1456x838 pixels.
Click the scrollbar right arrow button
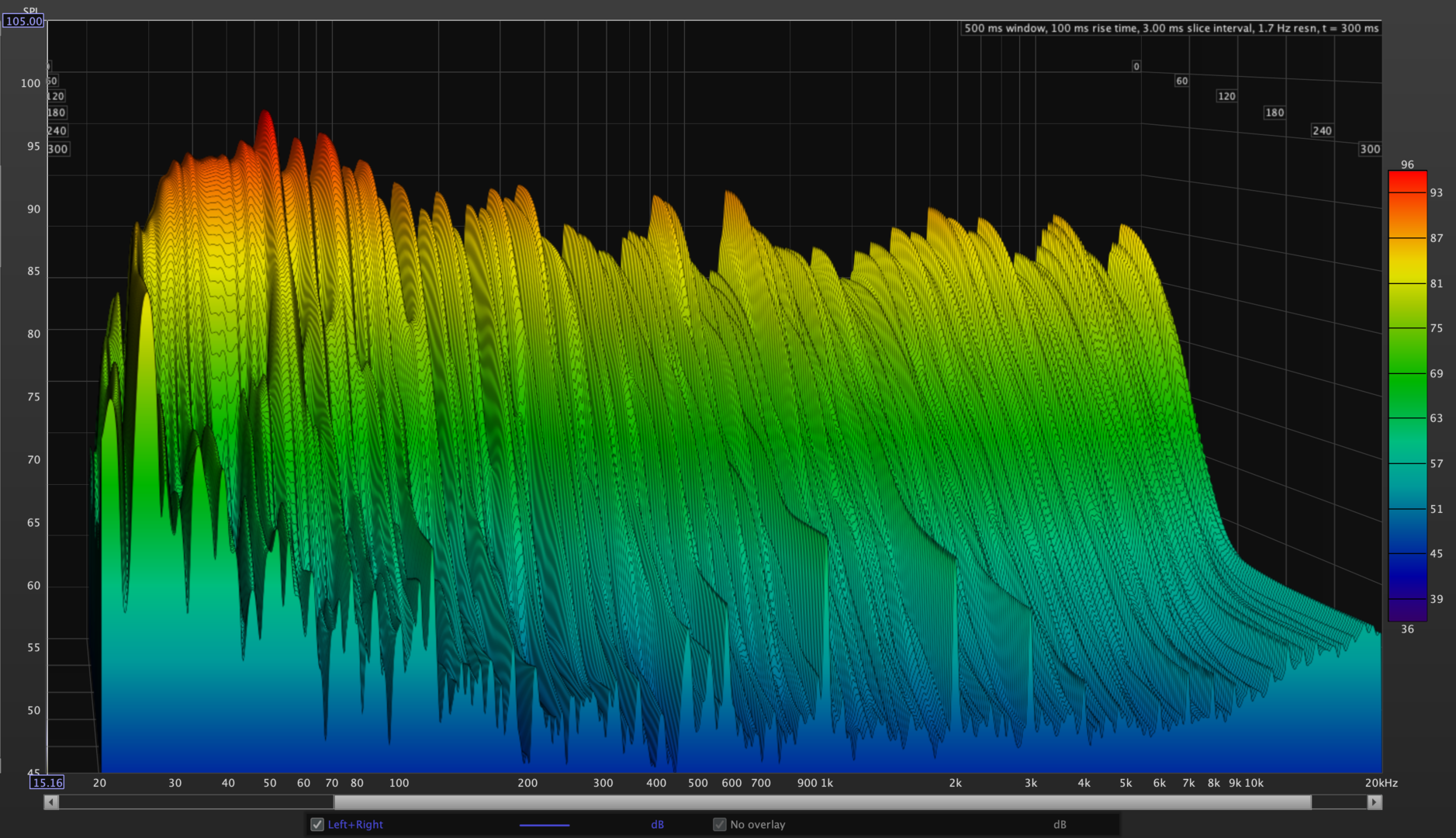1374,802
